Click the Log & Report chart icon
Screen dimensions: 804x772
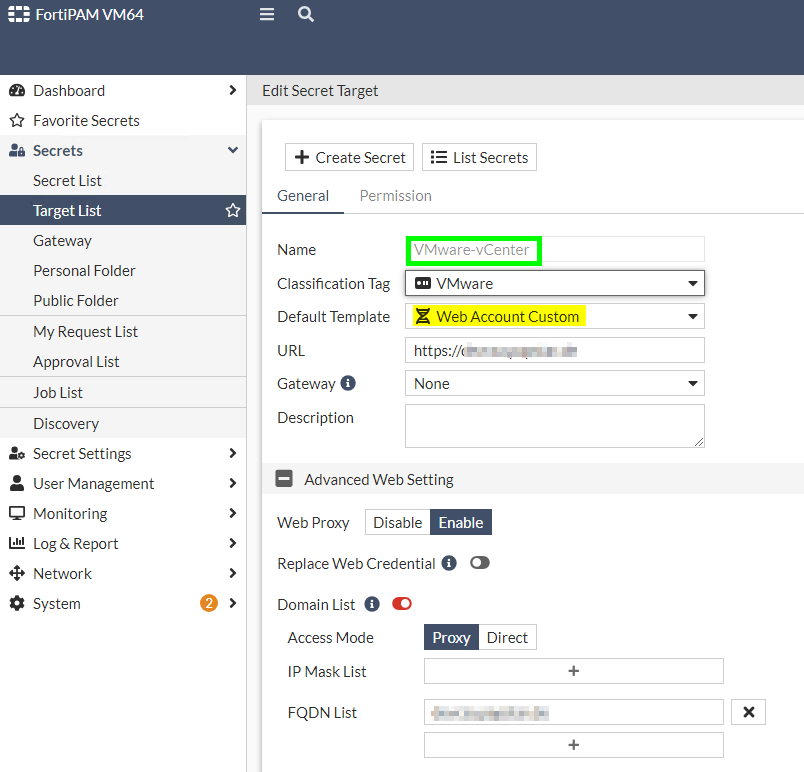pyautogui.click(x=17, y=543)
